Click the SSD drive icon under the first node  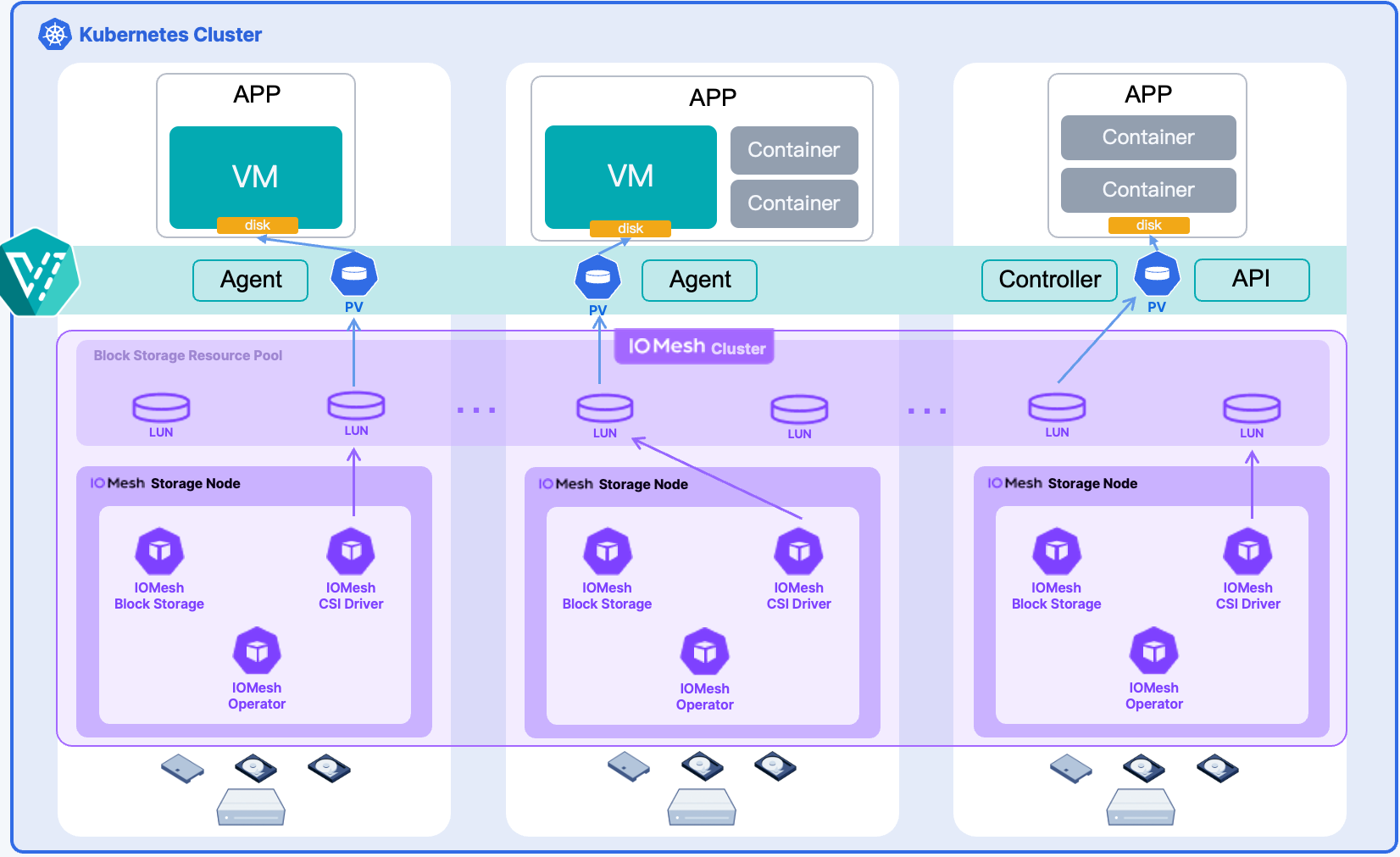click(x=183, y=769)
